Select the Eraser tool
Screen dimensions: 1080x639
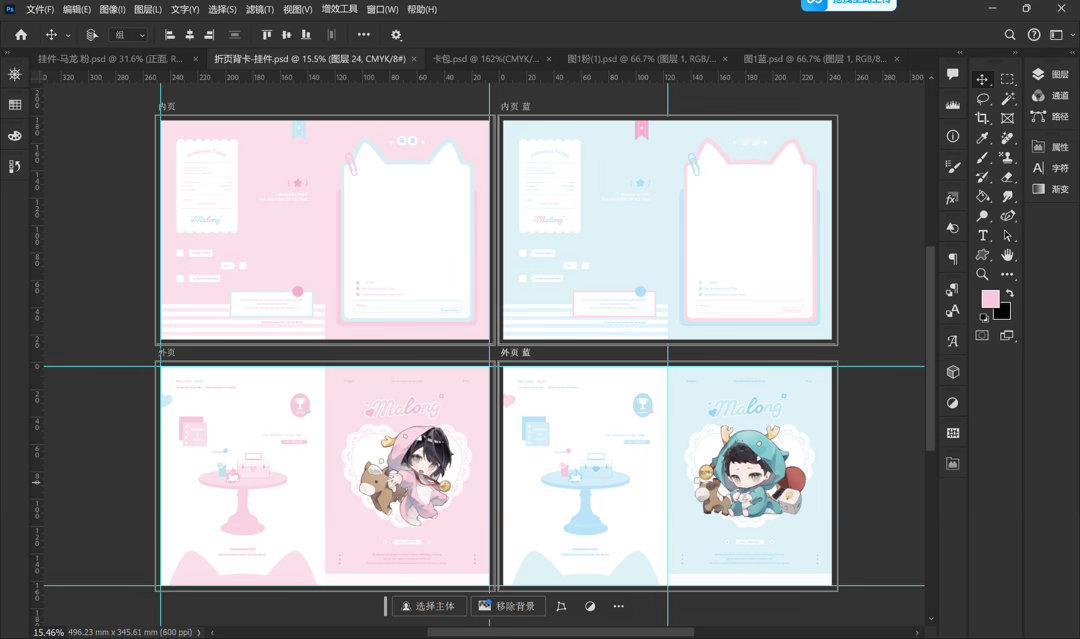[x=1007, y=177]
